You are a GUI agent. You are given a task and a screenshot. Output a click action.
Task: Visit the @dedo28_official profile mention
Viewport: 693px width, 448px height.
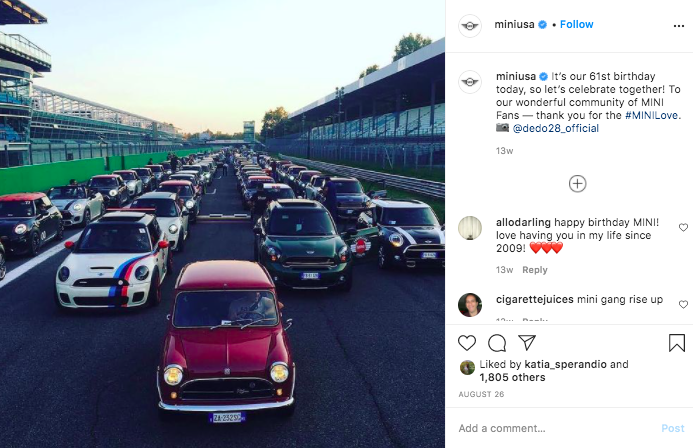pyautogui.click(x=556, y=128)
